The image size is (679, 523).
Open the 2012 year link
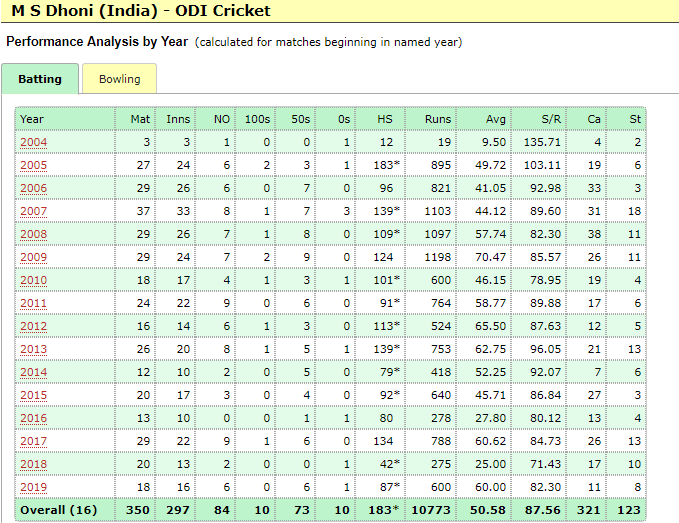pos(33,326)
